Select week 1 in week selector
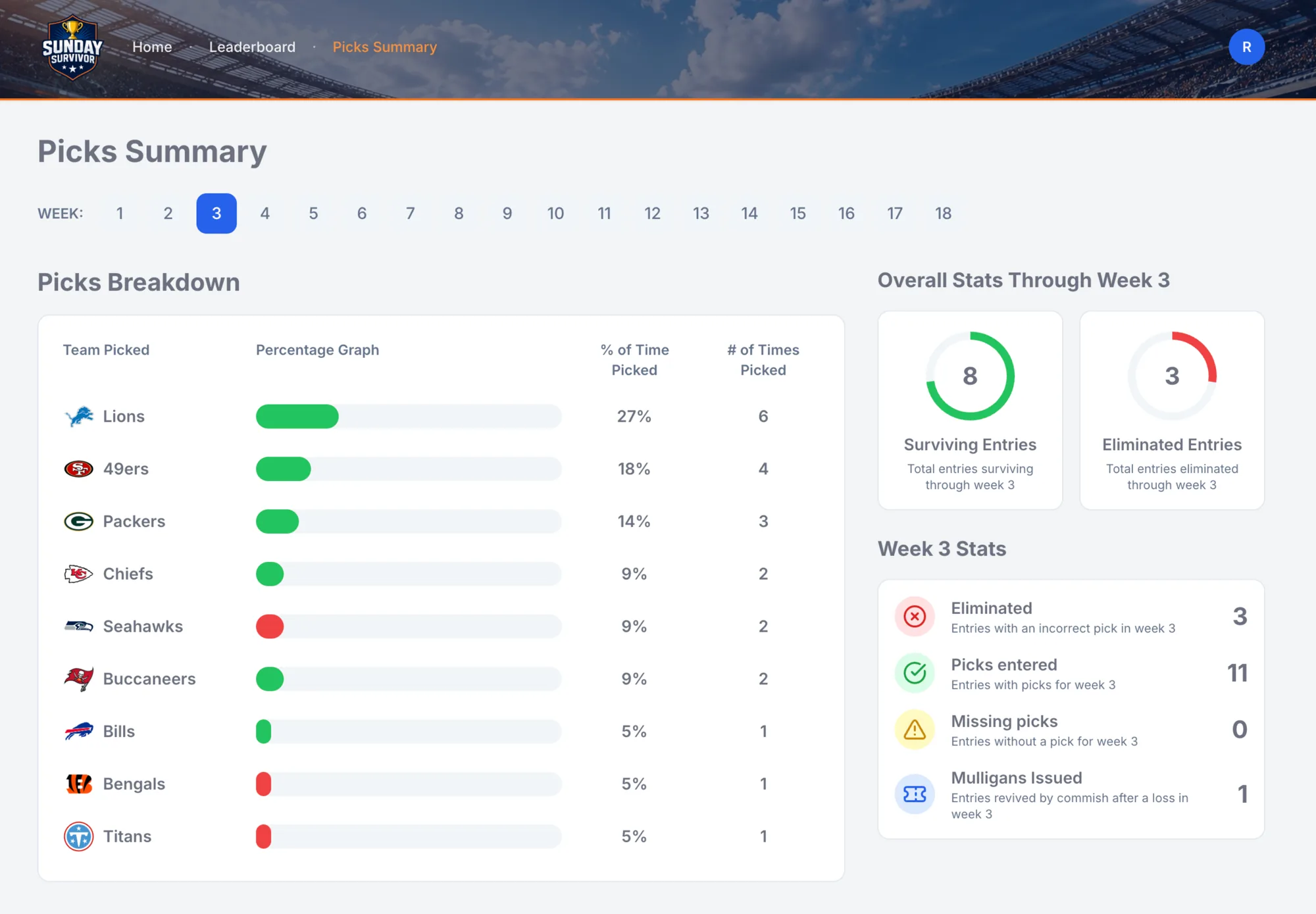 (x=120, y=213)
